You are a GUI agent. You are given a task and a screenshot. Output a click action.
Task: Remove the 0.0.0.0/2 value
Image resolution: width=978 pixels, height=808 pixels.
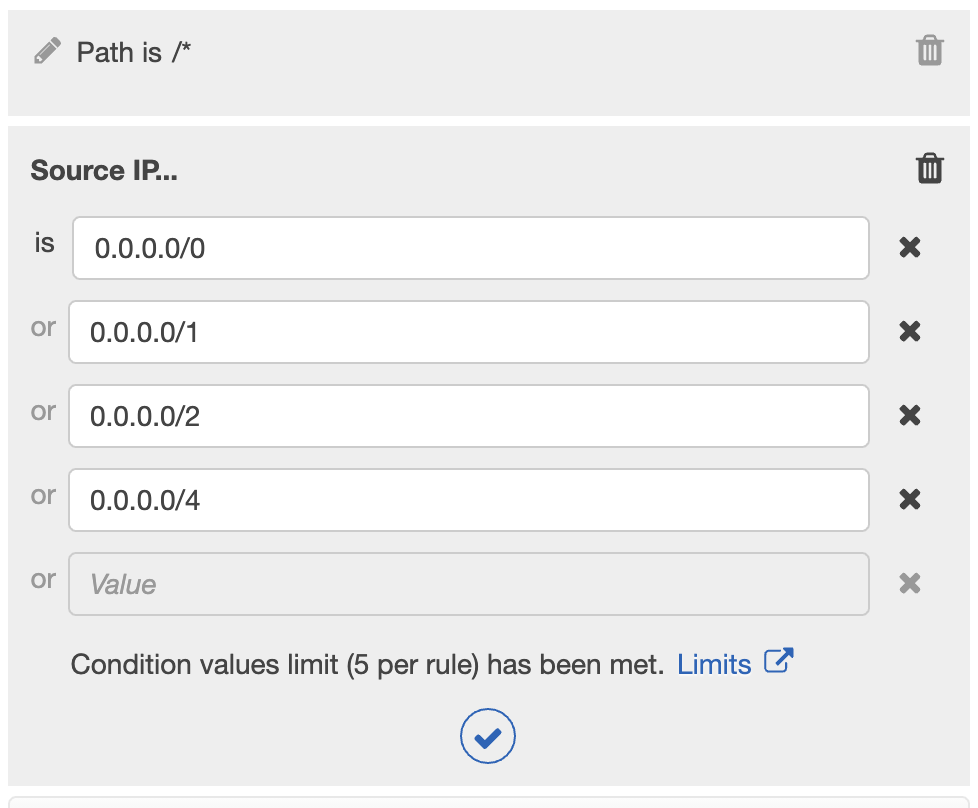point(909,416)
